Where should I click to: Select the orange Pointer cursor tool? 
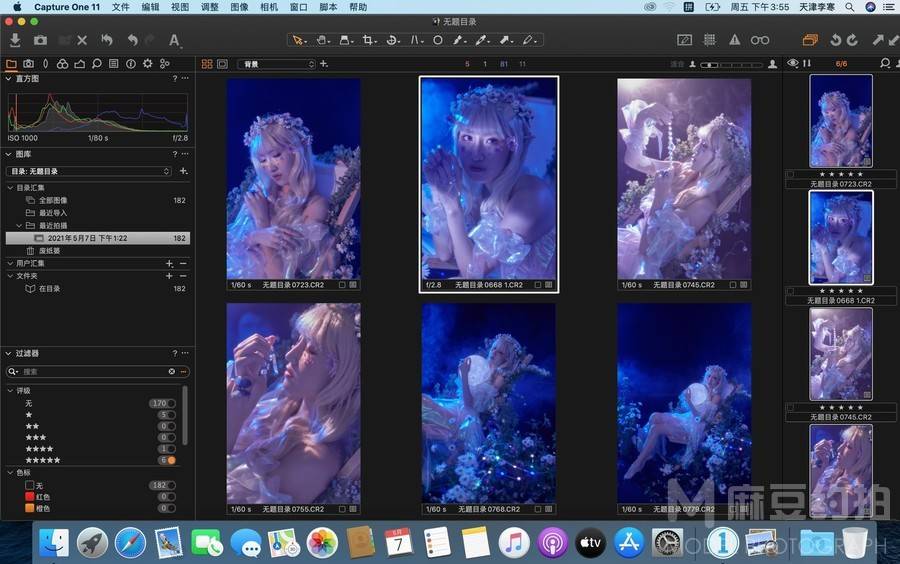(x=298, y=40)
